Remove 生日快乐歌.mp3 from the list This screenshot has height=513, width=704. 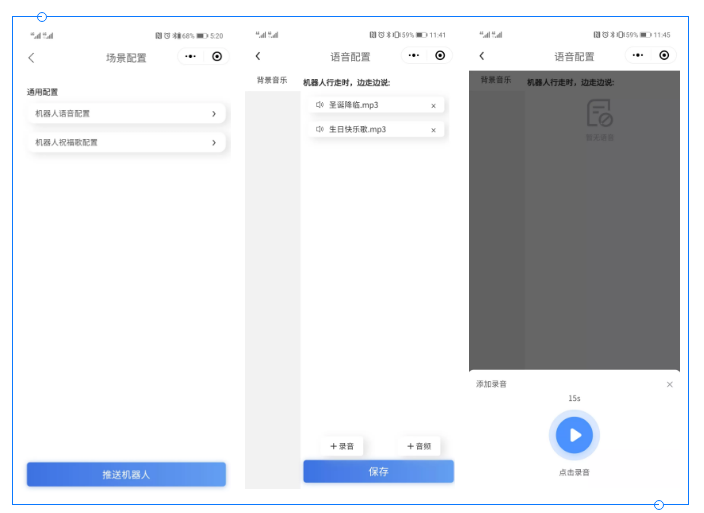click(x=433, y=130)
